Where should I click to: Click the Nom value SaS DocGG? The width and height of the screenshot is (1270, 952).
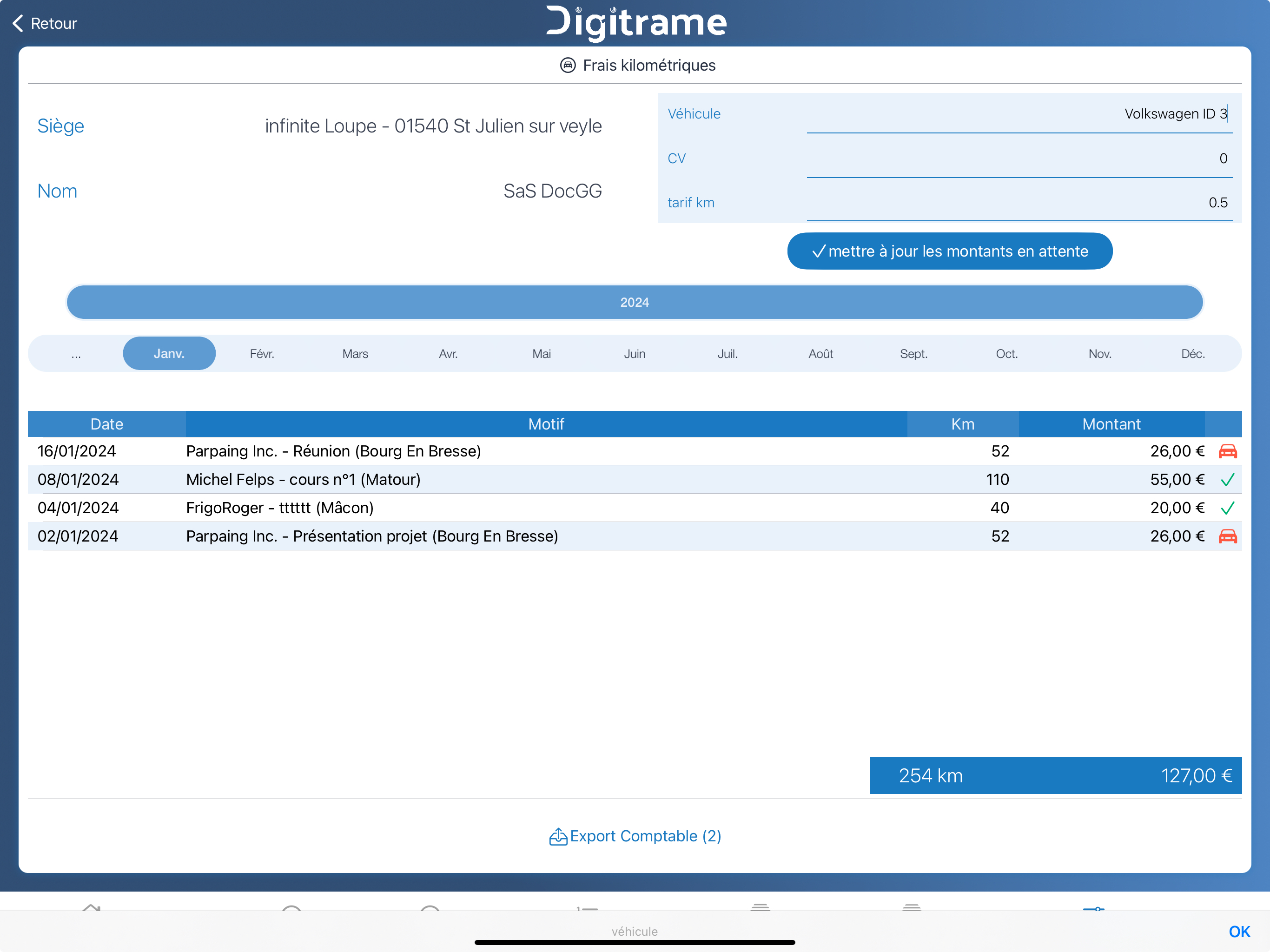[552, 191]
